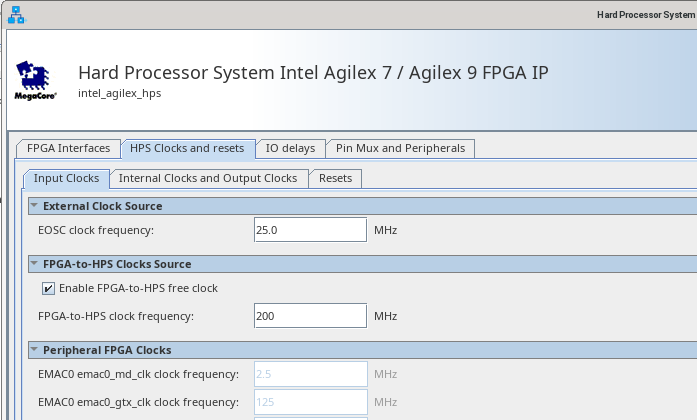This screenshot has height=420, width=697.
Task: Open Internal Clocks and Output Clocks tab
Action: 208,178
